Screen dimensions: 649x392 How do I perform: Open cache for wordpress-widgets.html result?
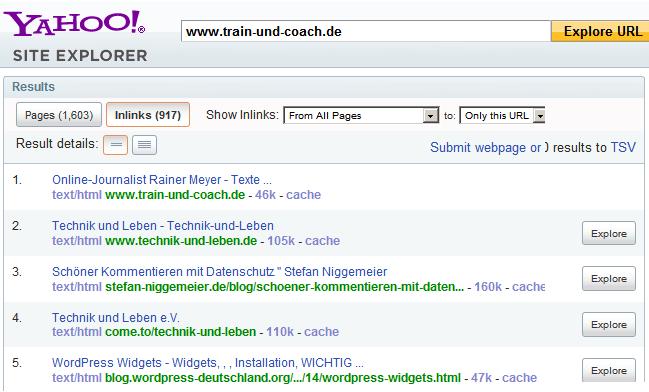pyautogui.click(x=519, y=378)
